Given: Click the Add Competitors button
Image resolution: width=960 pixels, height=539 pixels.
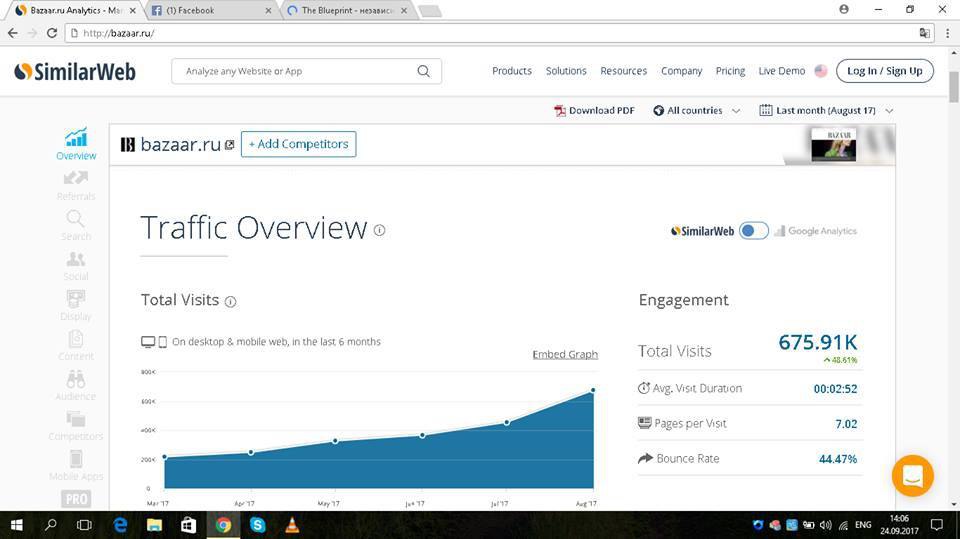Looking at the screenshot, I should (298, 144).
